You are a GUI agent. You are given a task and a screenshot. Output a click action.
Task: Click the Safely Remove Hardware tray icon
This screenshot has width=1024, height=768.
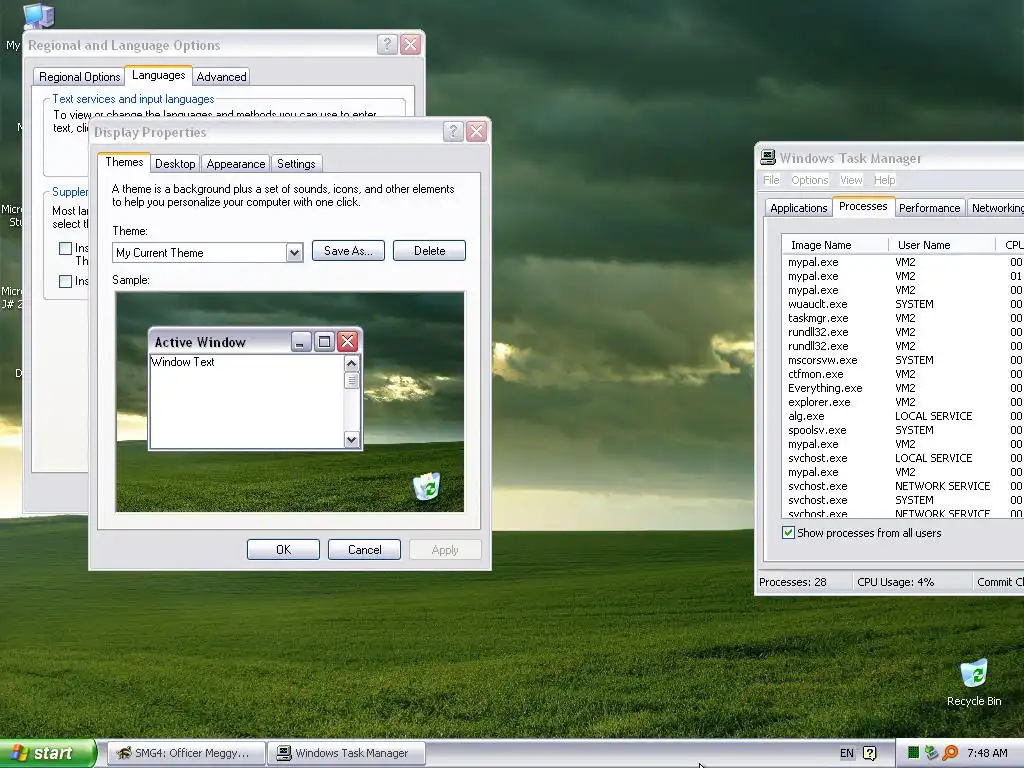tap(931, 753)
